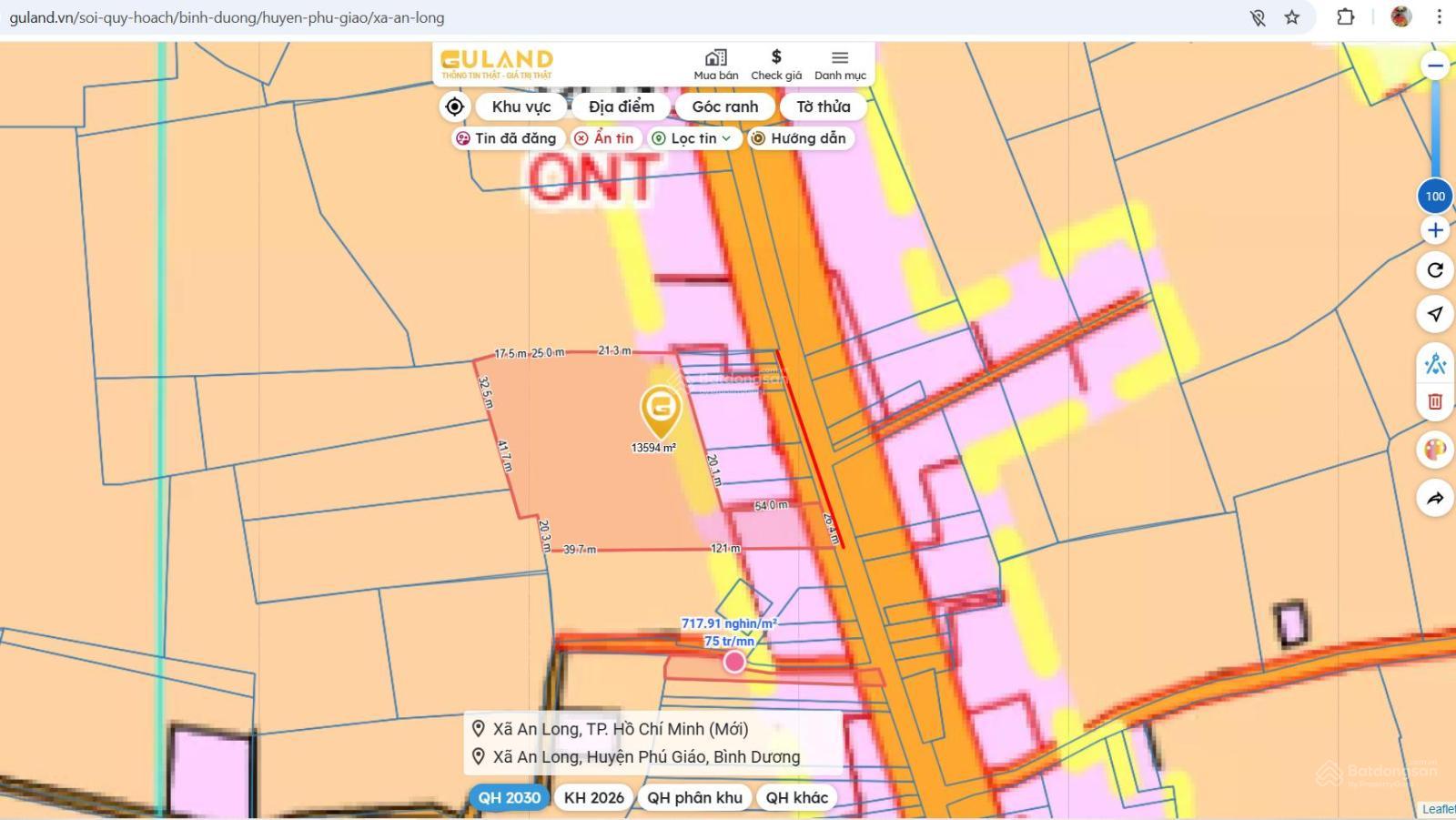Image resolution: width=1456 pixels, height=820 pixels.
Task: Click the Hướng dẫn guide button
Action: coord(799,138)
